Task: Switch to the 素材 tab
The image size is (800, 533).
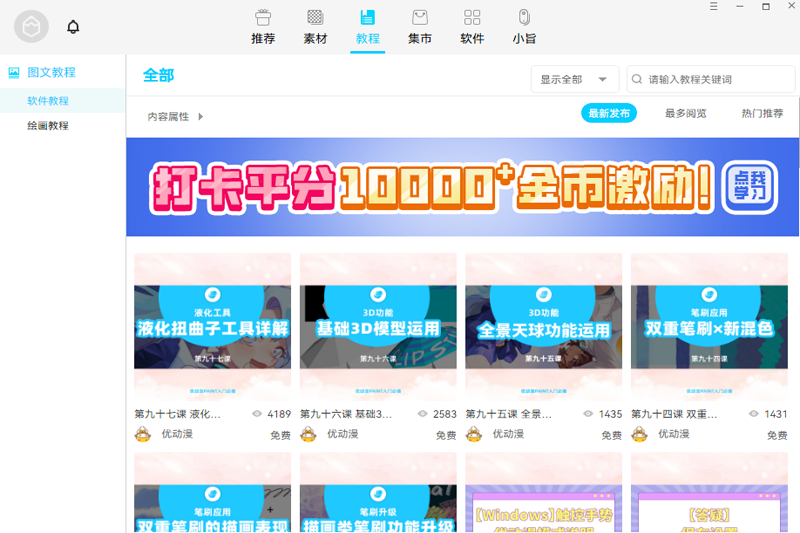Action: tap(315, 28)
